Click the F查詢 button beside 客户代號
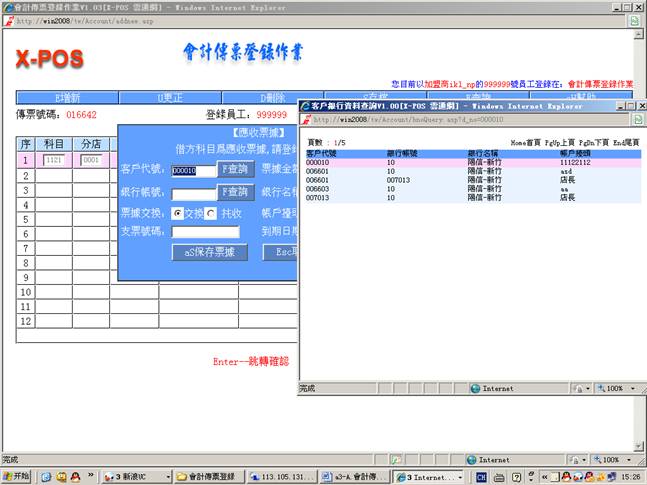 pyautogui.click(x=237, y=170)
